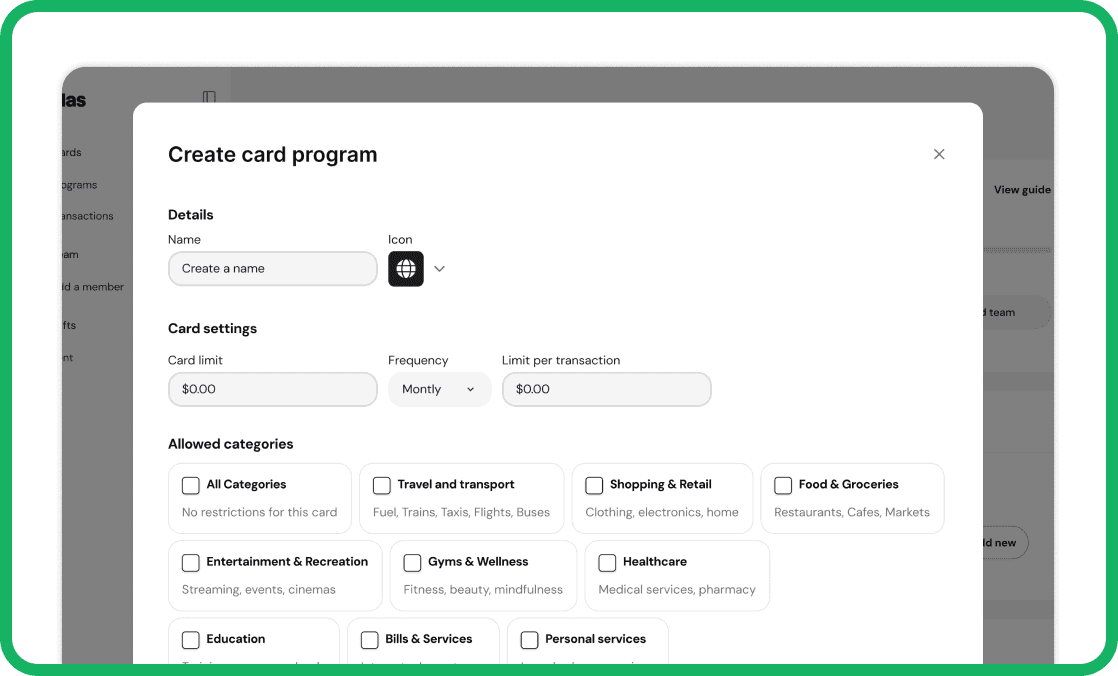Check the All Categories option
The image size is (1118, 676).
[x=190, y=485]
